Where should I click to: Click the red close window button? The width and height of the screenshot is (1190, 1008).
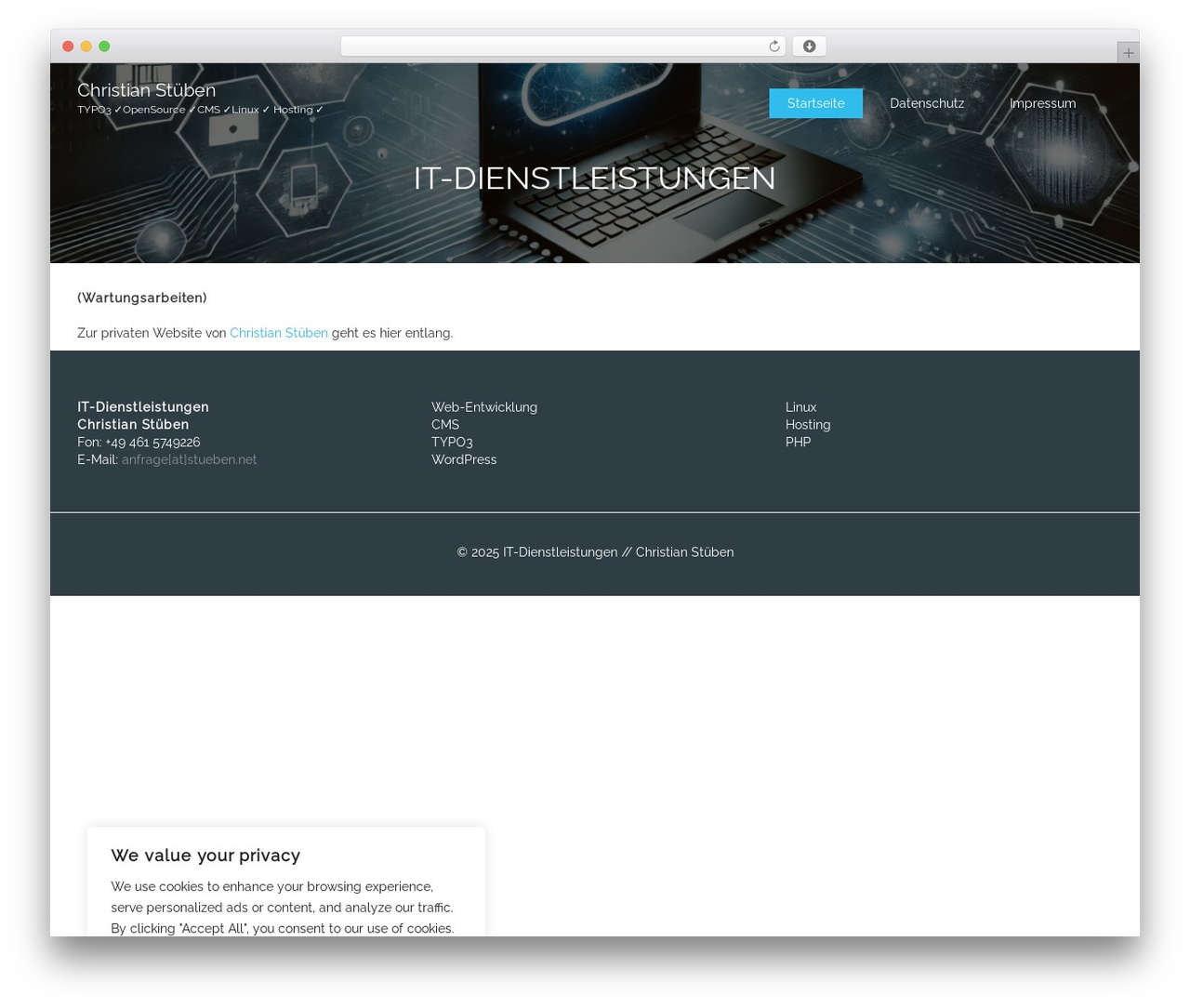68,46
